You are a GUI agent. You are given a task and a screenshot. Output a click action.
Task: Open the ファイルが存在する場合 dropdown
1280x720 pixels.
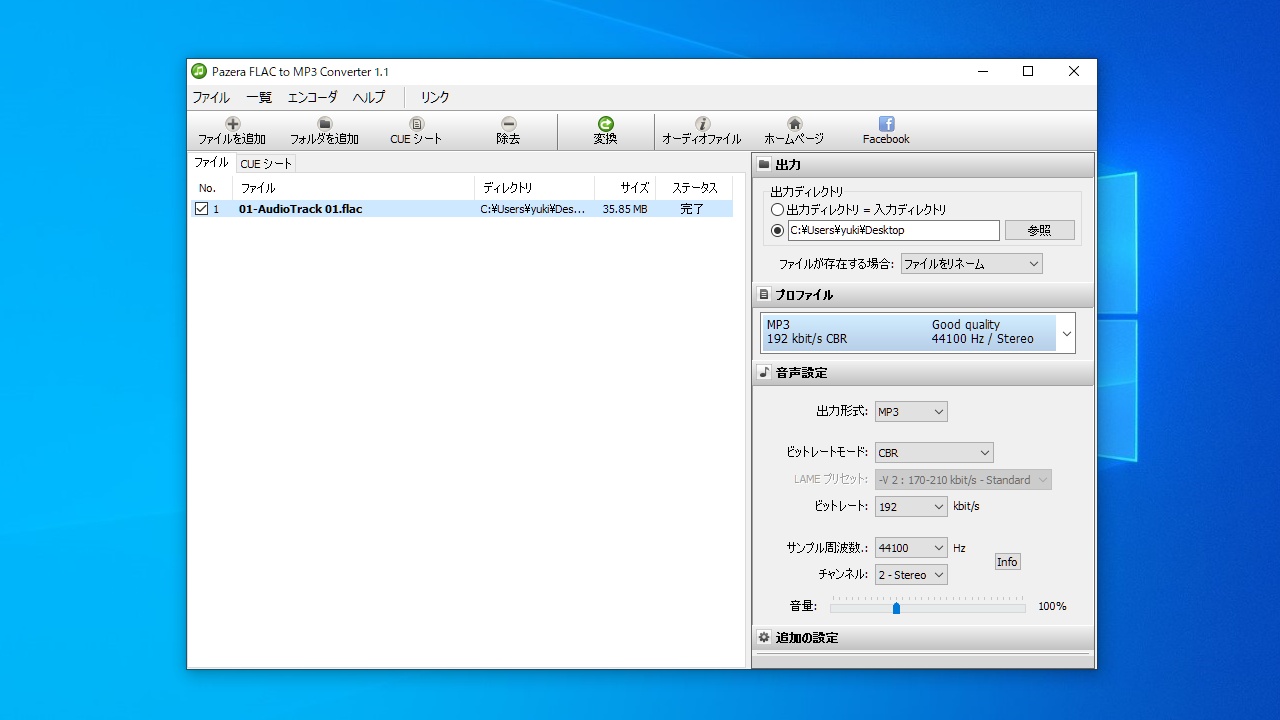(x=971, y=264)
